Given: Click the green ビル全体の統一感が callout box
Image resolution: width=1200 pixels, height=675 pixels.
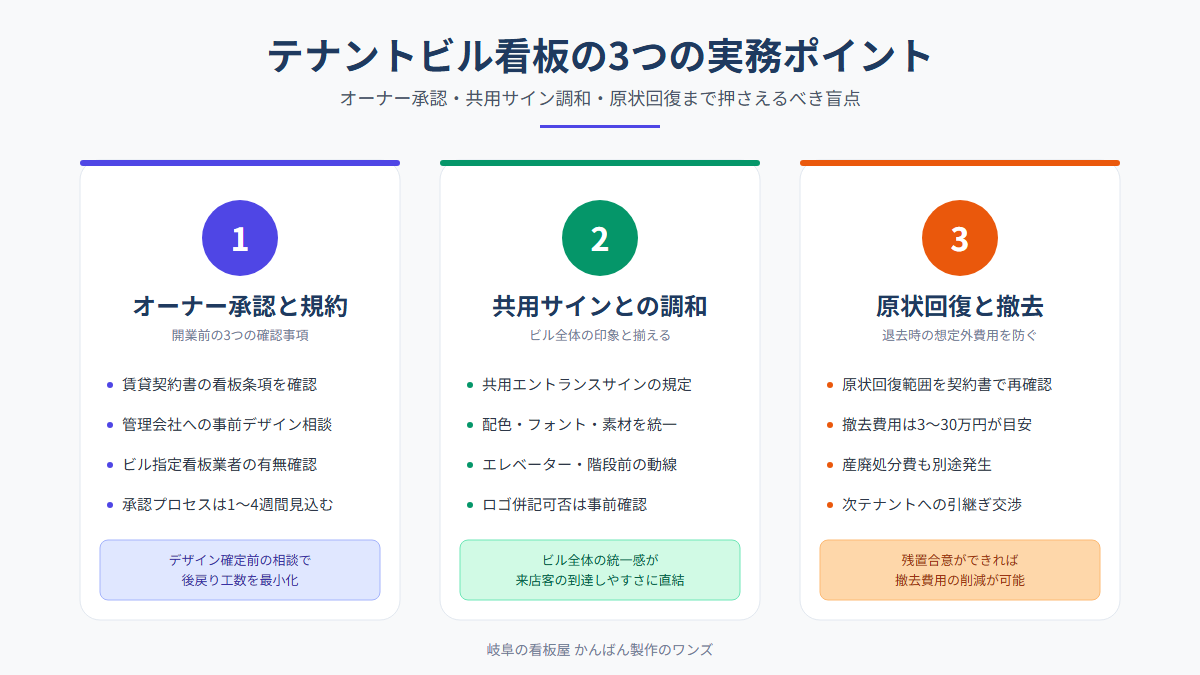Looking at the screenshot, I should tap(600, 570).
